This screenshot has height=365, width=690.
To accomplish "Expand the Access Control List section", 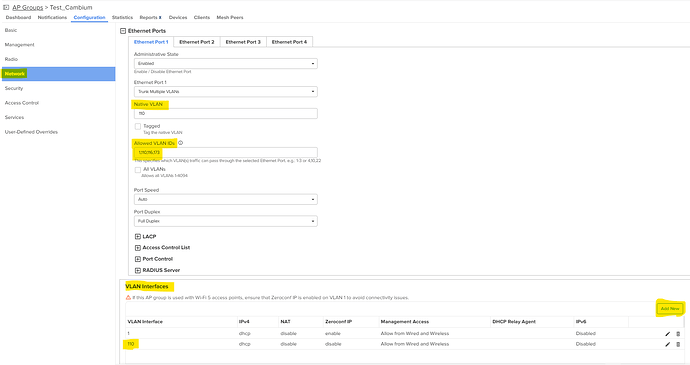I will 138,248.
